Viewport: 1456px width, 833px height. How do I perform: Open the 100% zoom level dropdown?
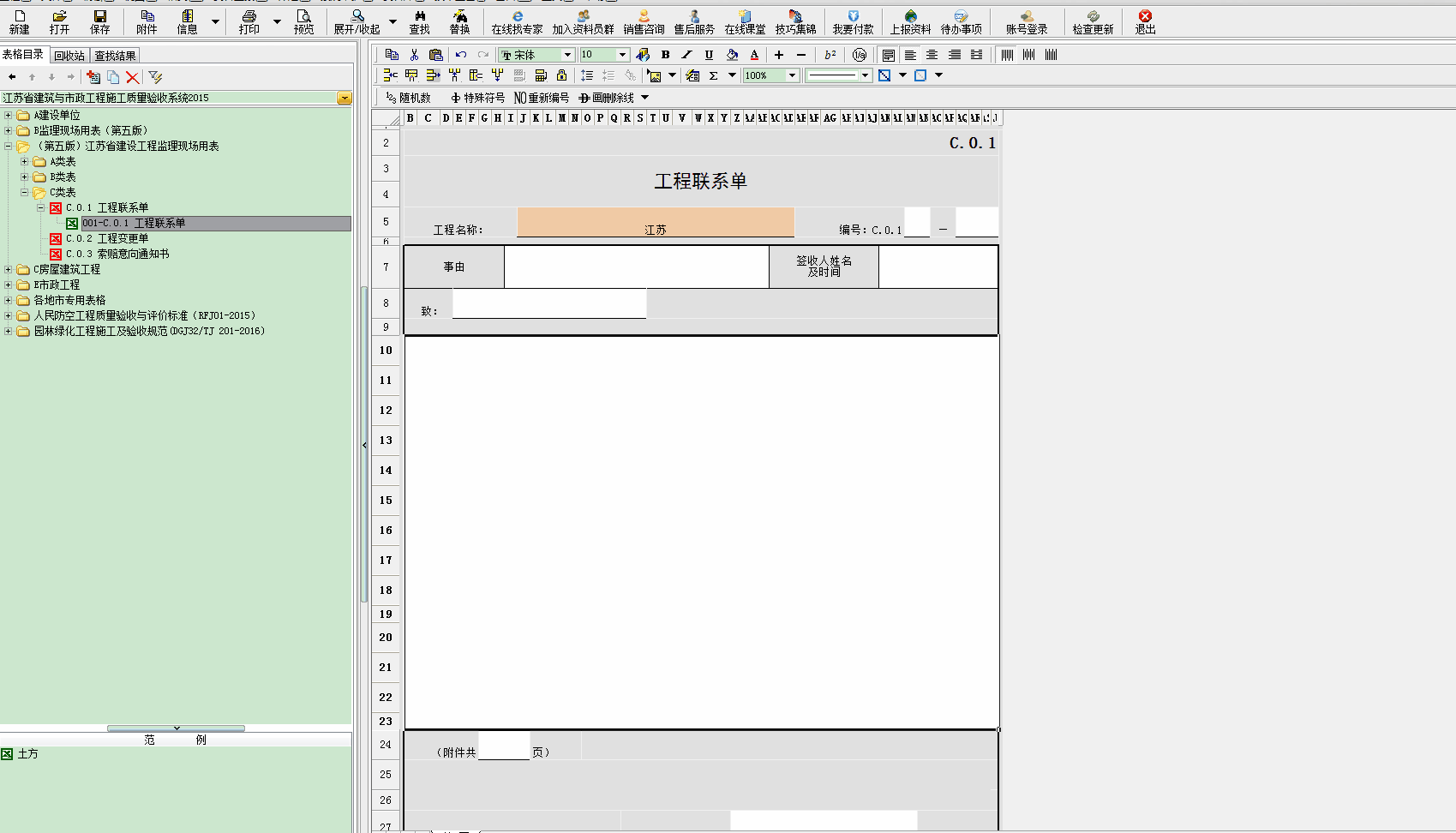(792, 75)
